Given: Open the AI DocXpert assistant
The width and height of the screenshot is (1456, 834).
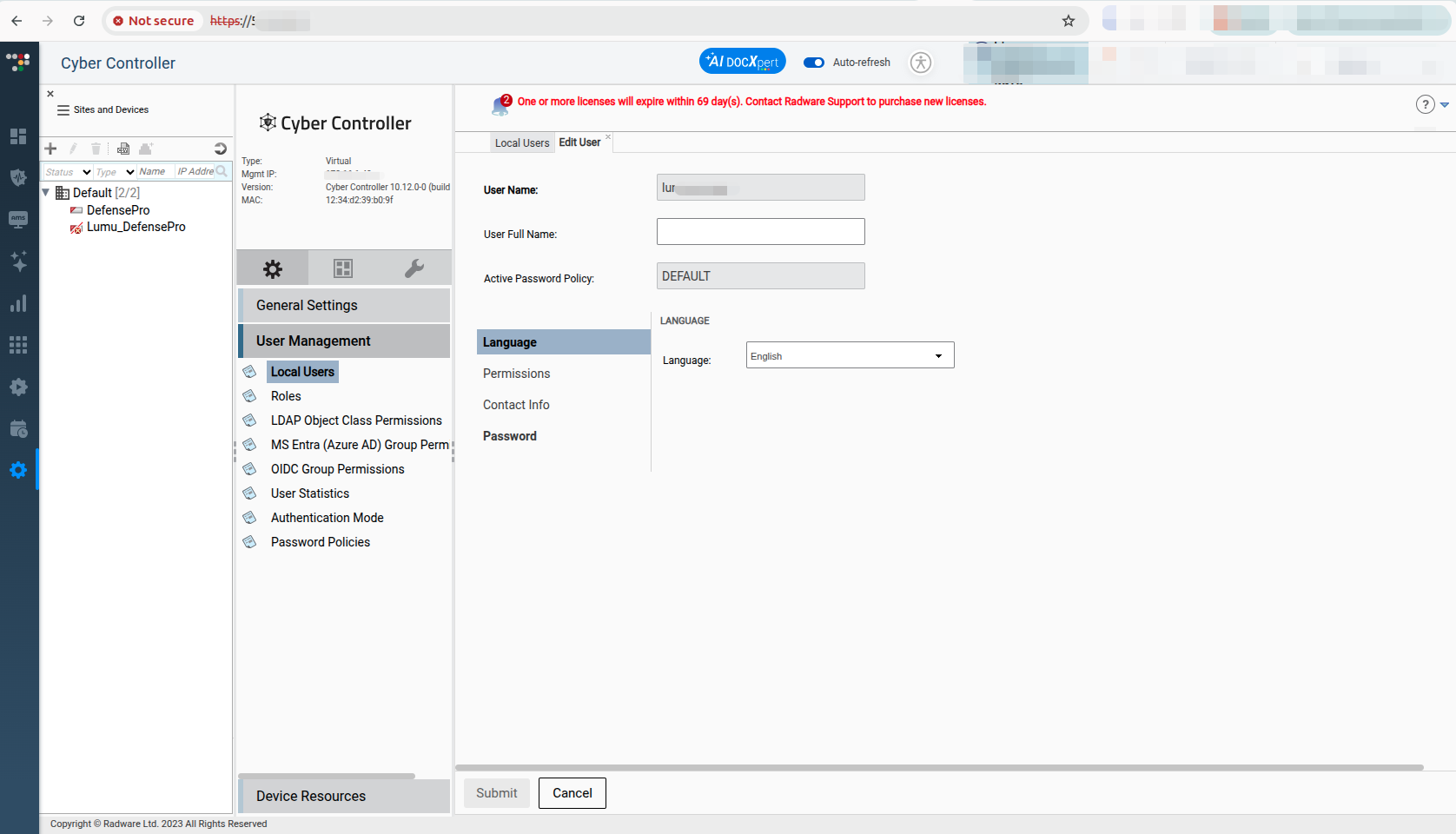Looking at the screenshot, I should tap(742, 62).
